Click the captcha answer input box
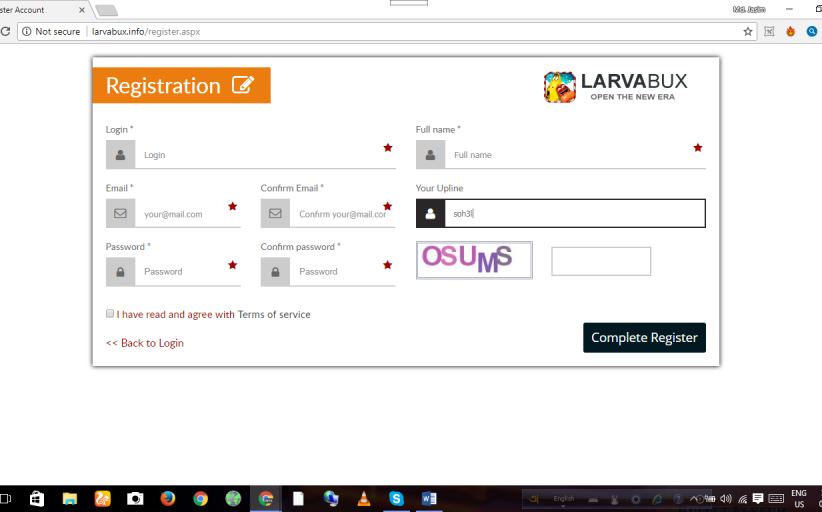This screenshot has height=512, width=822. click(x=601, y=261)
